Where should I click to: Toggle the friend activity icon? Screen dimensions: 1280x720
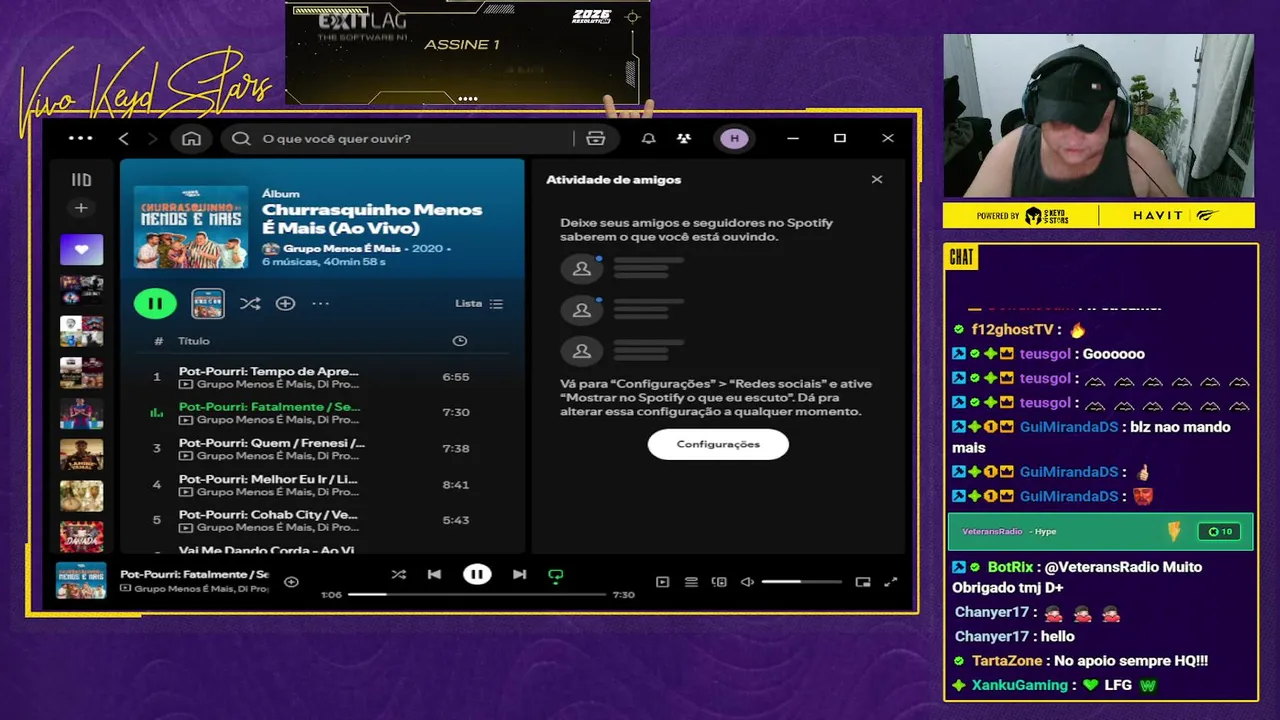pyautogui.click(x=683, y=138)
